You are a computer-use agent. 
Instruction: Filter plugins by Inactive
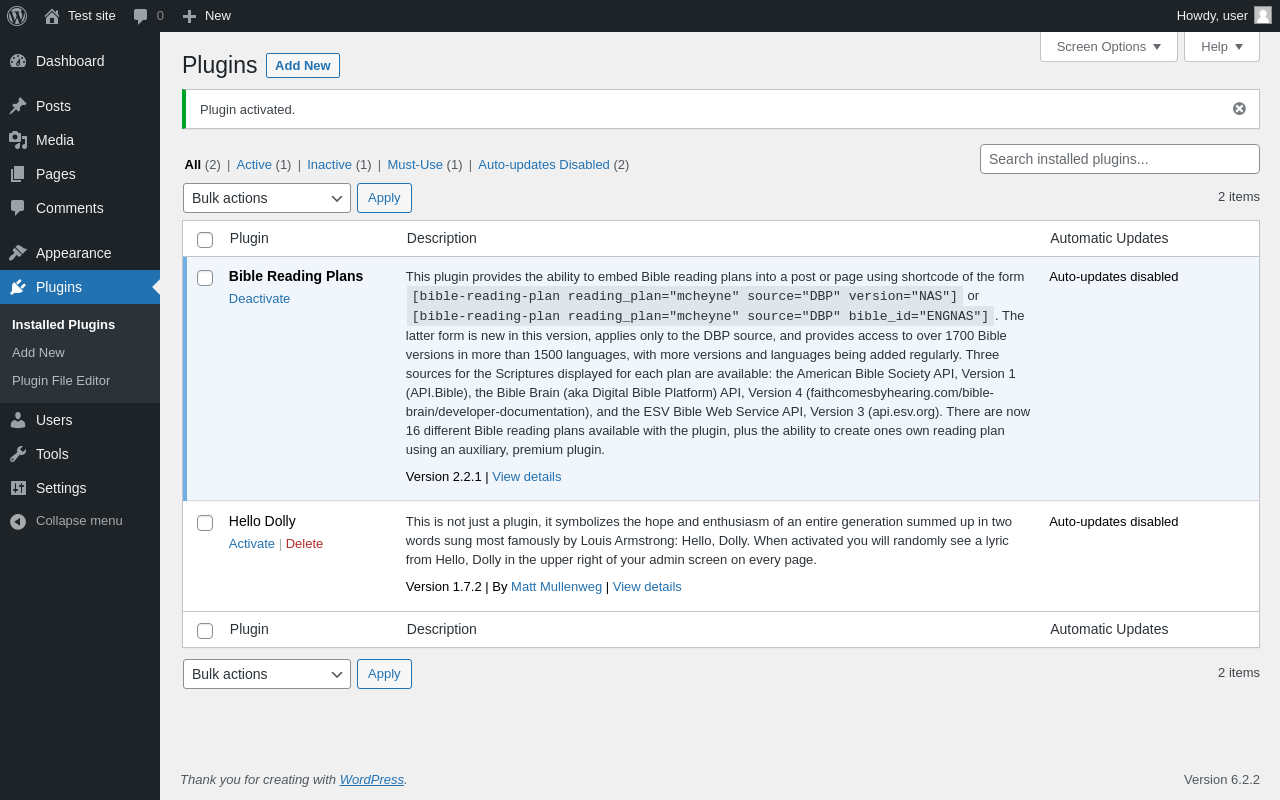coord(329,165)
